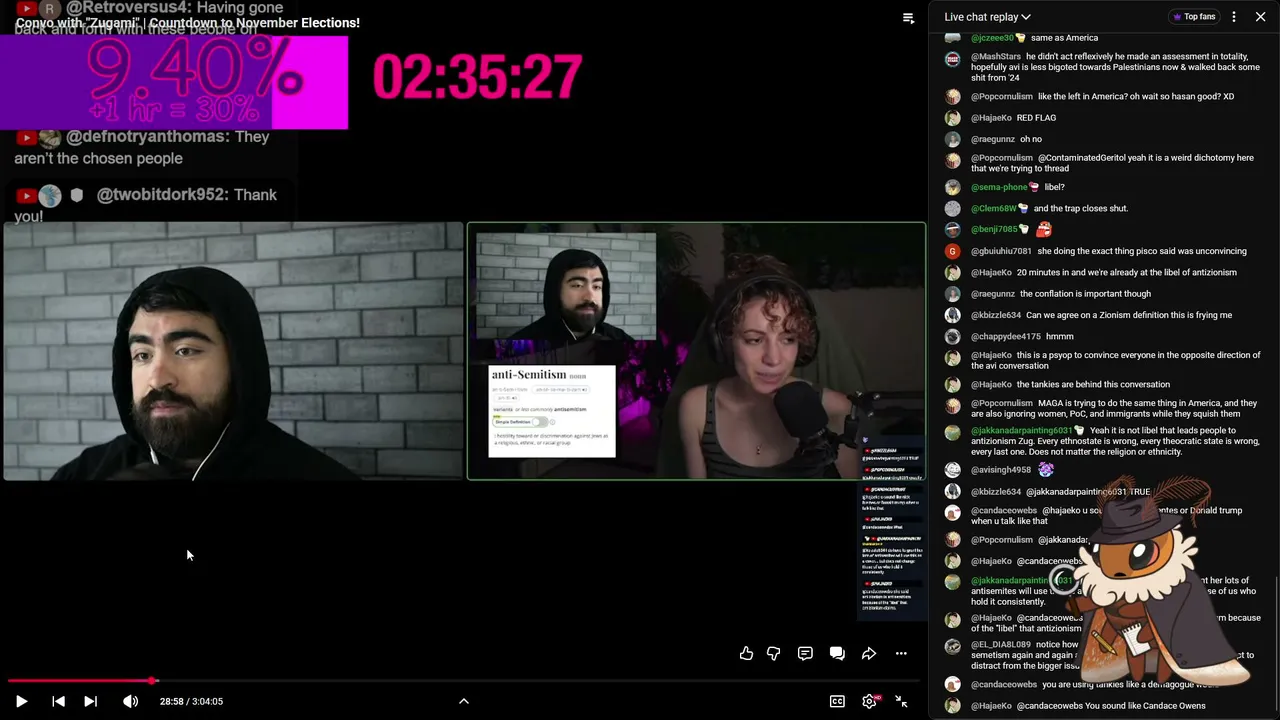Click @Clem68W author name in chat
1280x720 pixels.
coord(994,208)
